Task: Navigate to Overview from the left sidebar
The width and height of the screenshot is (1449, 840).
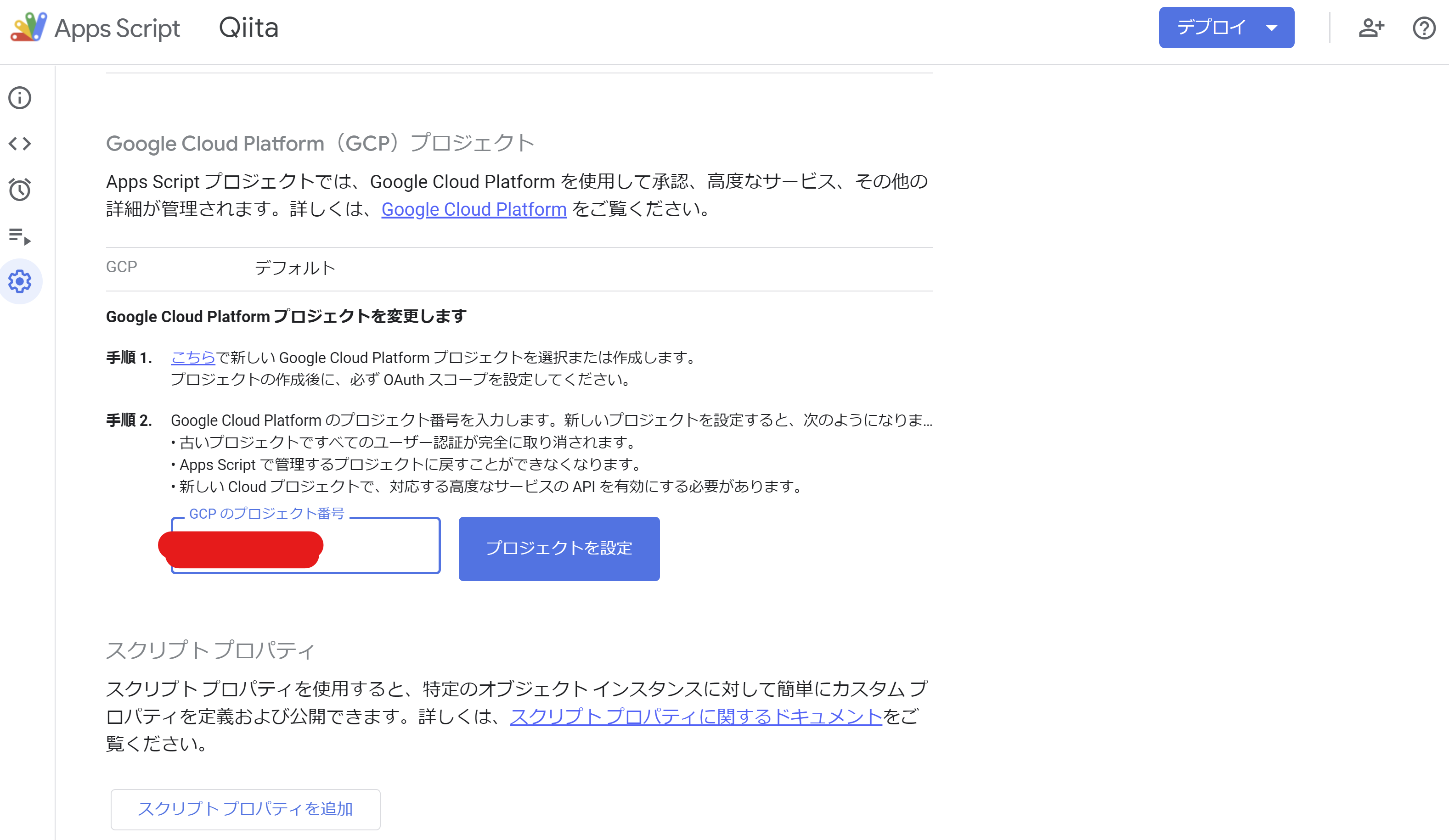Action: pos(21,98)
